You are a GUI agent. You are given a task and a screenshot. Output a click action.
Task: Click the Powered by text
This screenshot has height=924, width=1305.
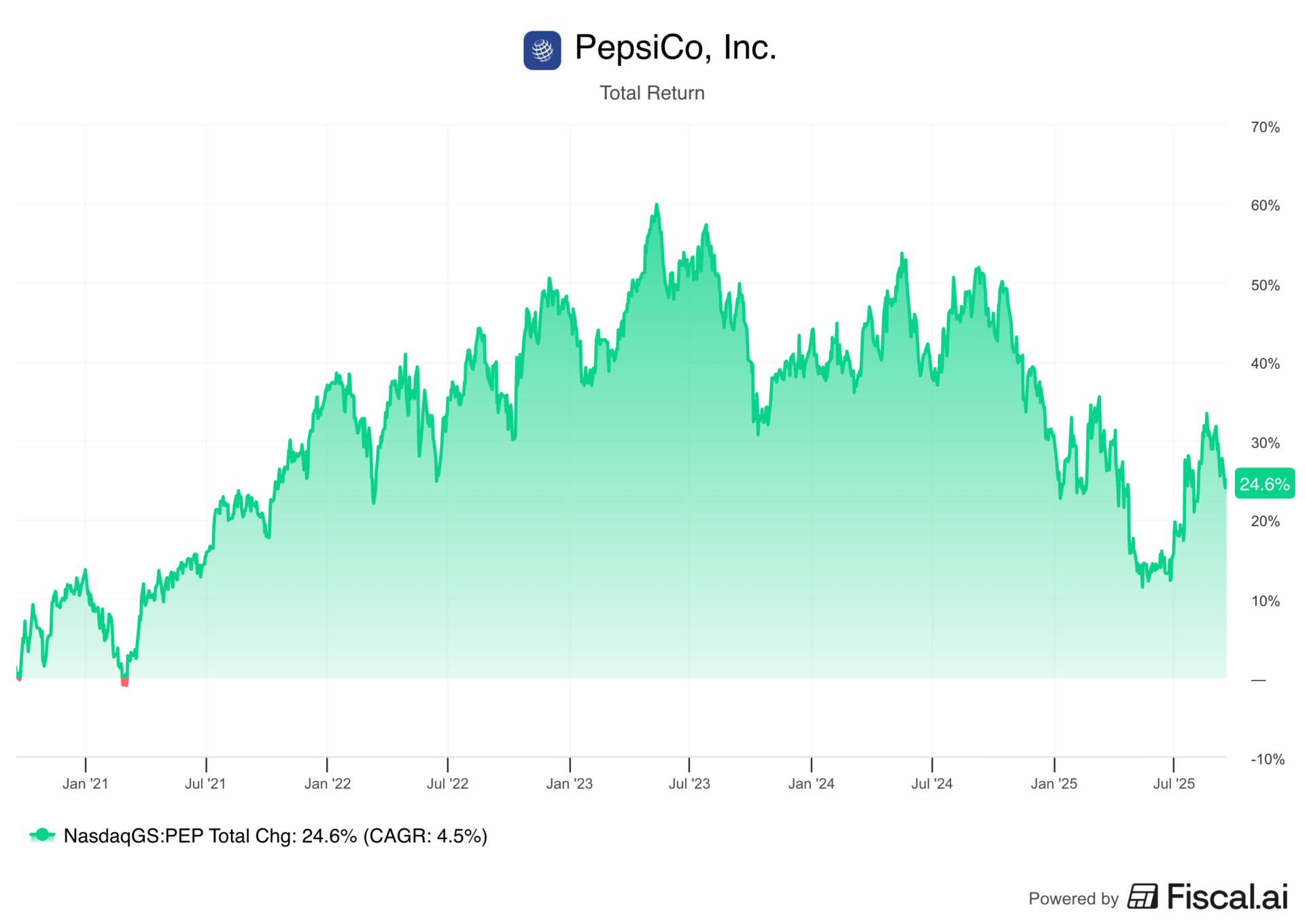(x=1073, y=899)
